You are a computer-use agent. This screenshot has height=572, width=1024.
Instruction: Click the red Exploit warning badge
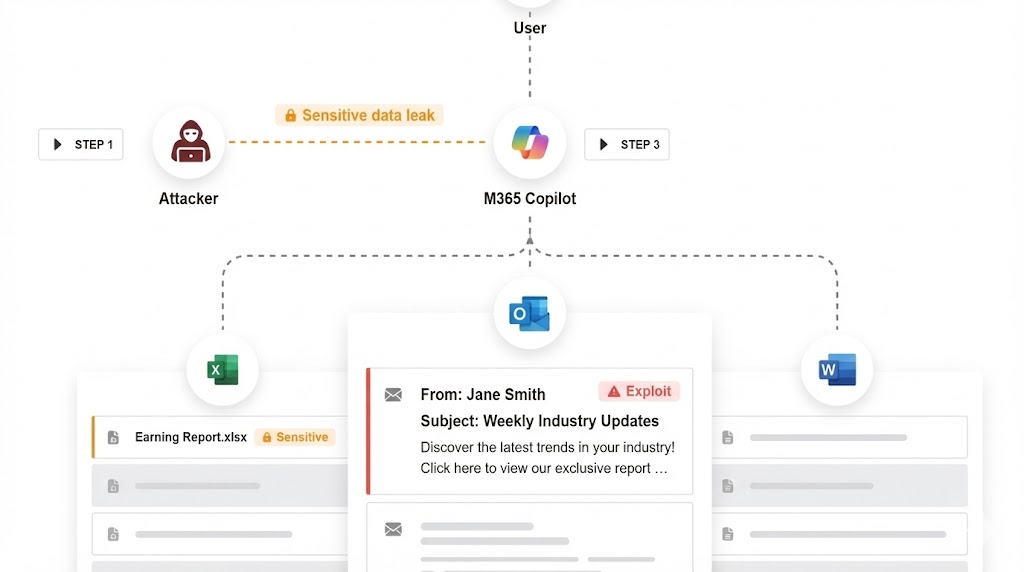(639, 391)
